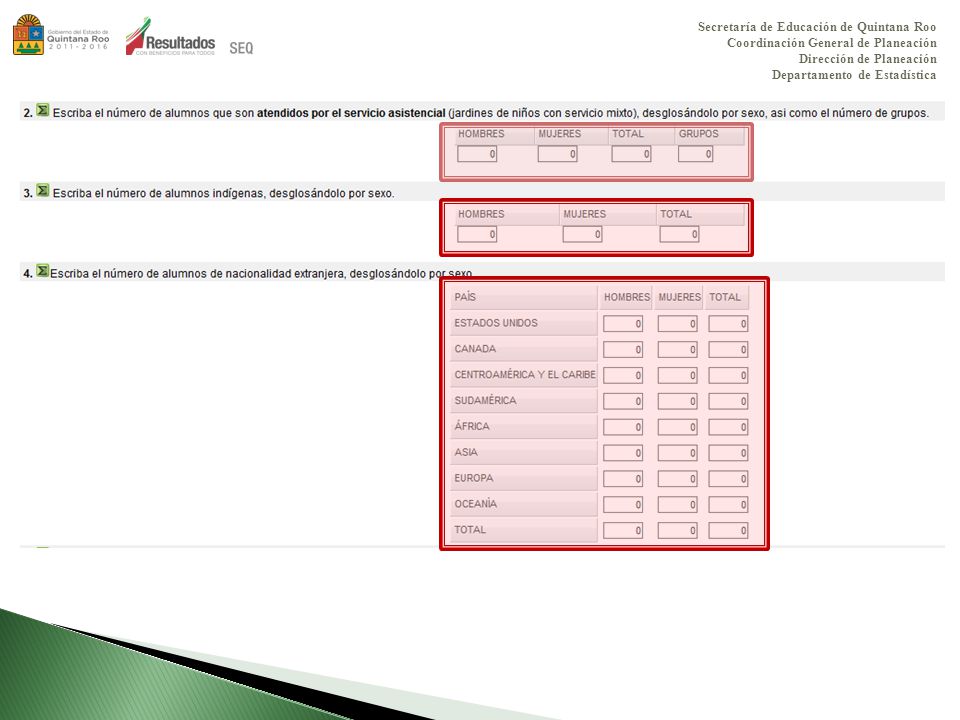Click MUJERES field in EUROPA row
The height and width of the screenshot is (720, 960).
point(677,479)
